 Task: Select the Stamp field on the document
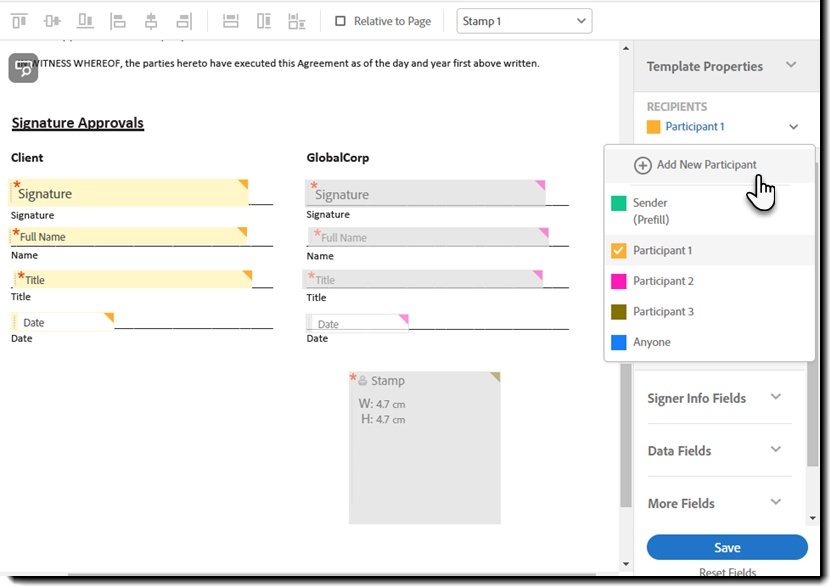click(424, 448)
